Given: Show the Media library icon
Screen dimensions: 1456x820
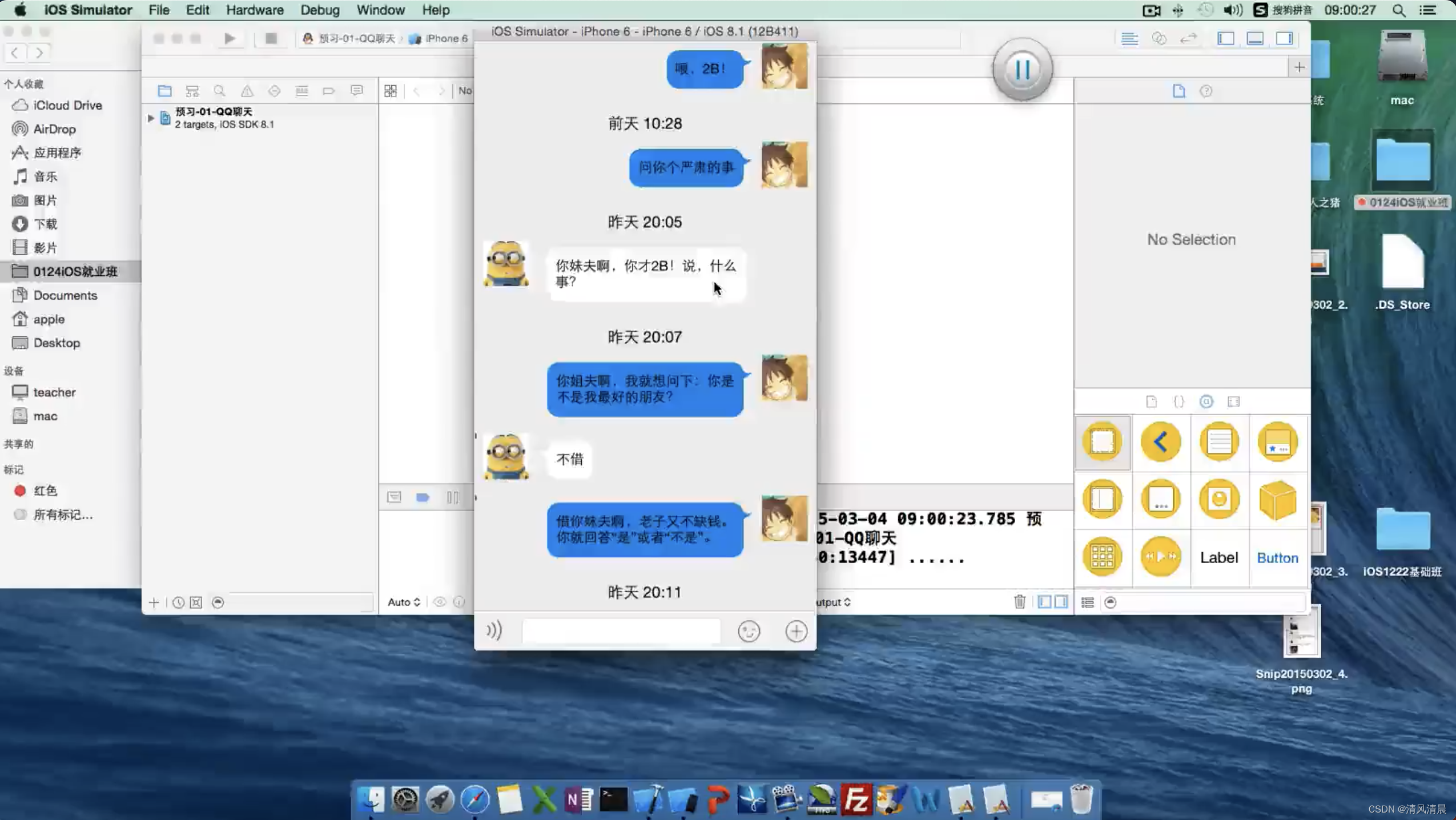Looking at the screenshot, I should [x=1233, y=401].
